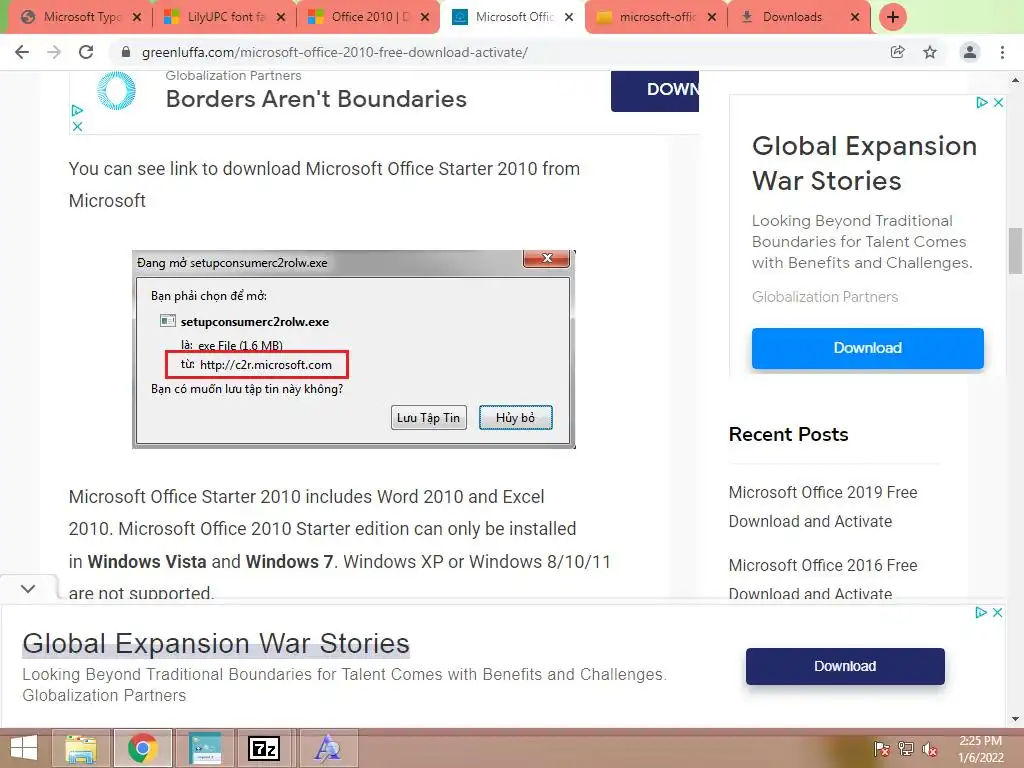Open Microsoft Office 2016 Free Download post
1024x768 pixels.
pos(823,579)
